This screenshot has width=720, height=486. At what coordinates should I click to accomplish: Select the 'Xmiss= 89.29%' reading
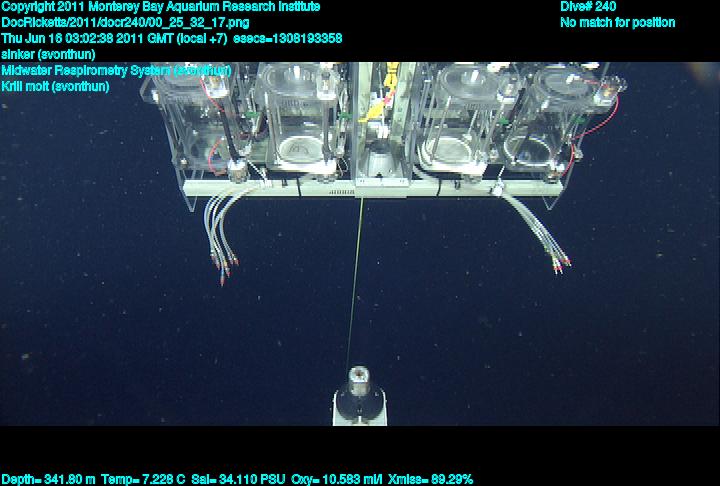click(x=430, y=480)
